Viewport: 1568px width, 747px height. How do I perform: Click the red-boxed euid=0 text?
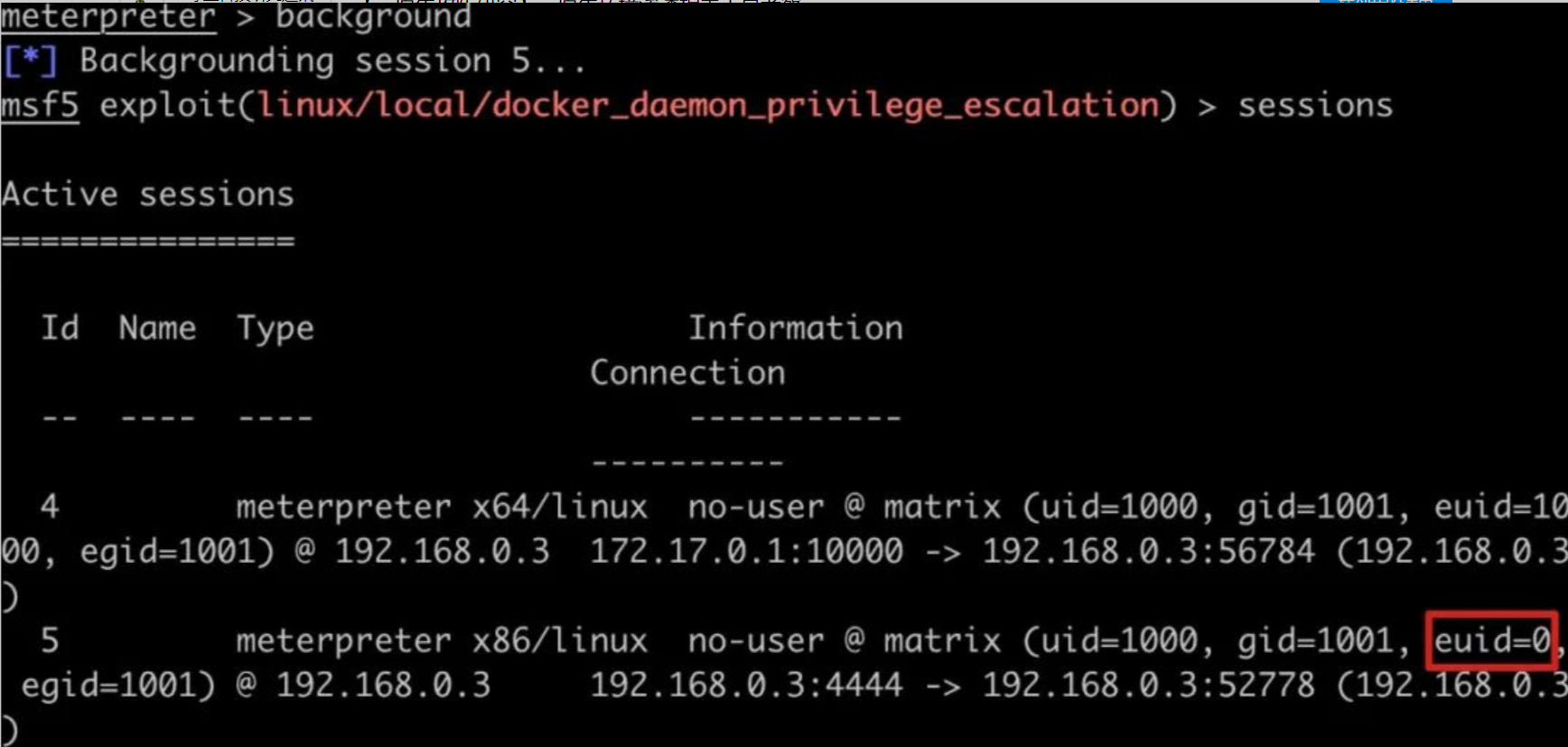click(x=1492, y=640)
